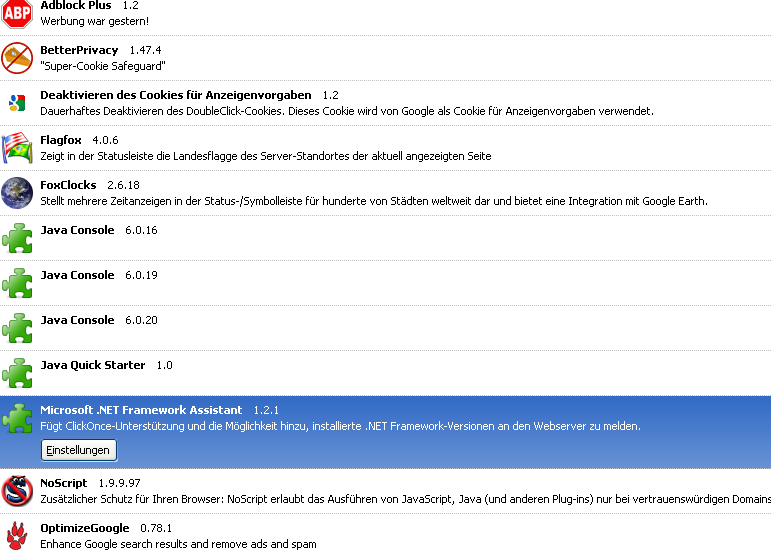Viewport: 771px width, 554px height.
Task: Click the puzzle icon for Java Console 6.0.19
Action: (17, 283)
